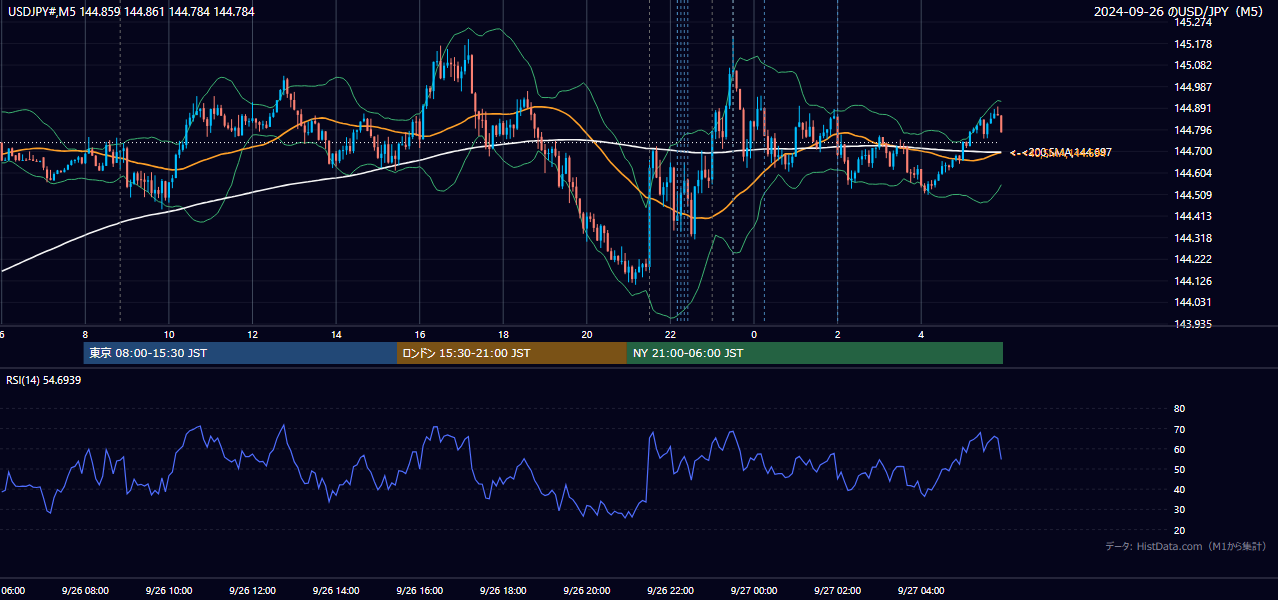Click the 9/26 08:00 date axis label
The image size is (1278, 600).
(x=85, y=591)
